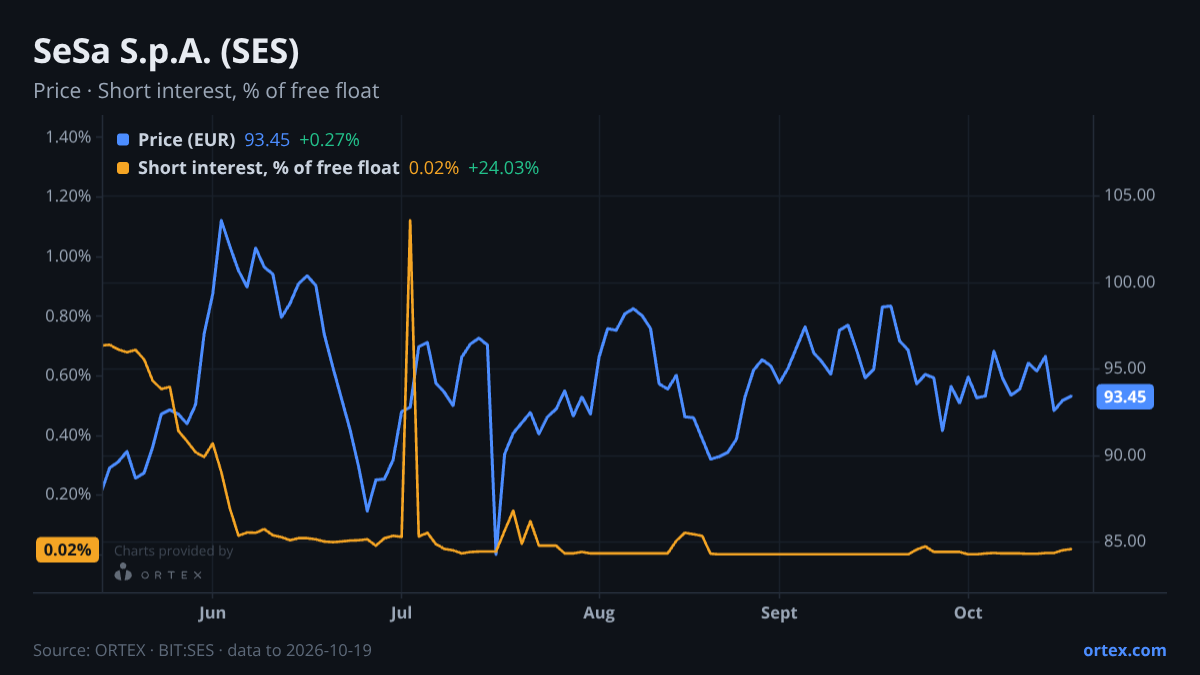
Task: Click the '100.00' right axis label
Action: (x=1129, y=282)
